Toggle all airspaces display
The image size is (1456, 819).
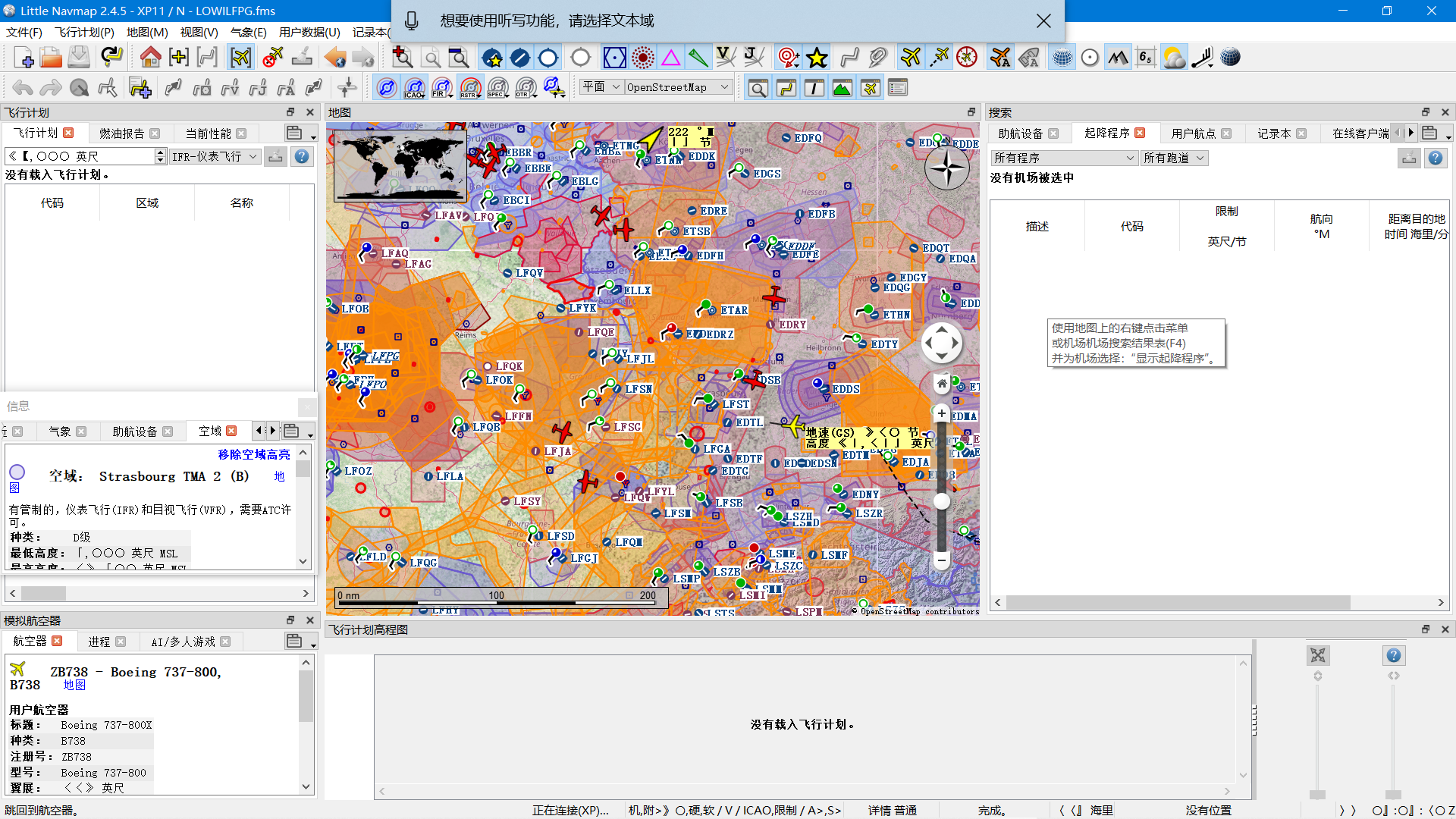pos(387,88)
